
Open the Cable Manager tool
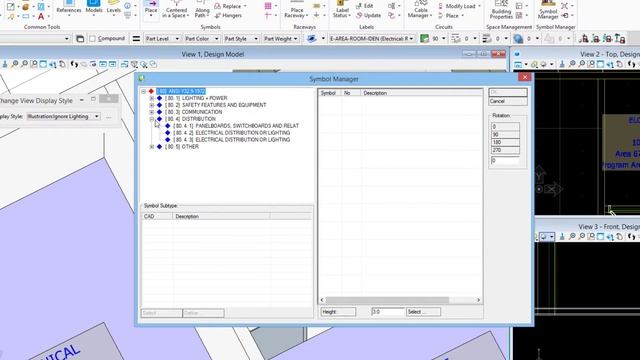pyautogui.click(x=420, y=10)
